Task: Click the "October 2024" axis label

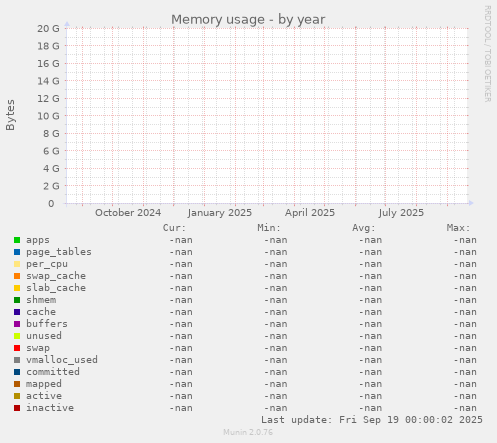Action: point(128,213)
